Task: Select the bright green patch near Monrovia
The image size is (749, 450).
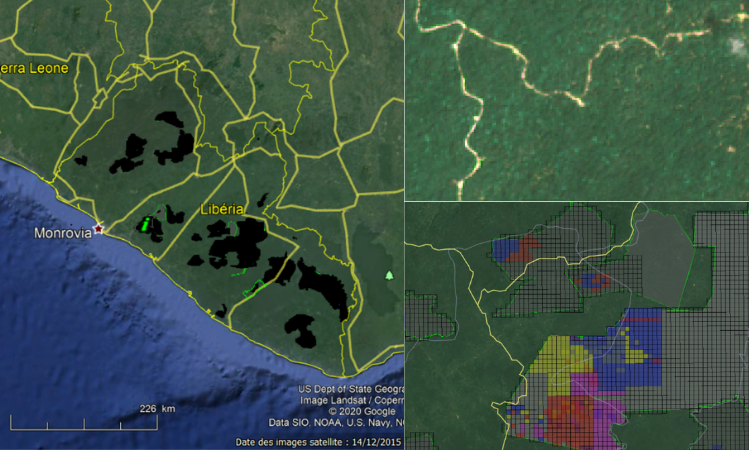Action: click(x=151, y=224)
